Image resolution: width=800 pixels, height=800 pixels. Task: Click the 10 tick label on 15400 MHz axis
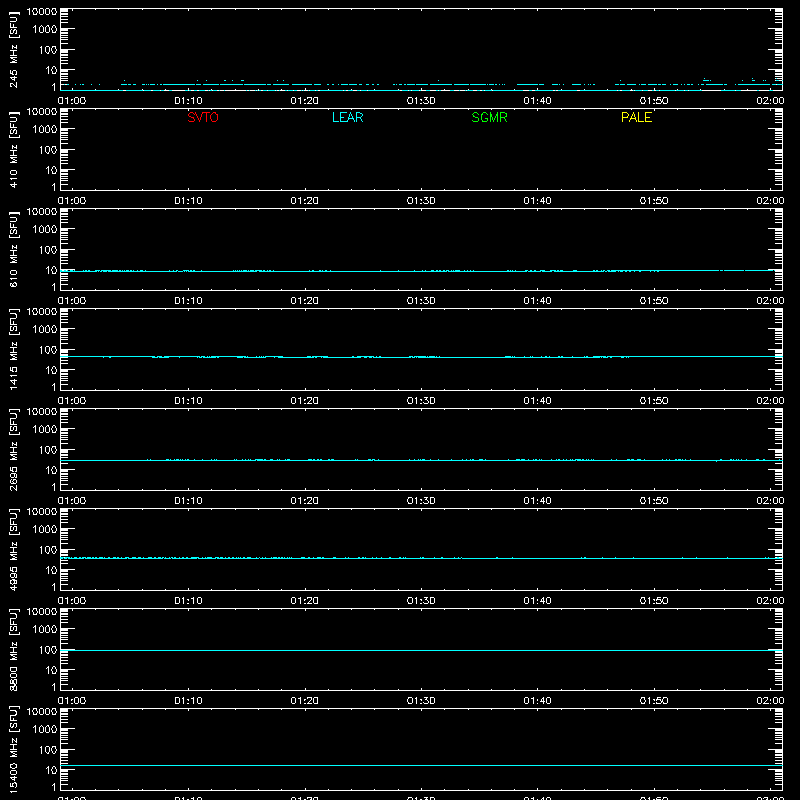point(51,770)
